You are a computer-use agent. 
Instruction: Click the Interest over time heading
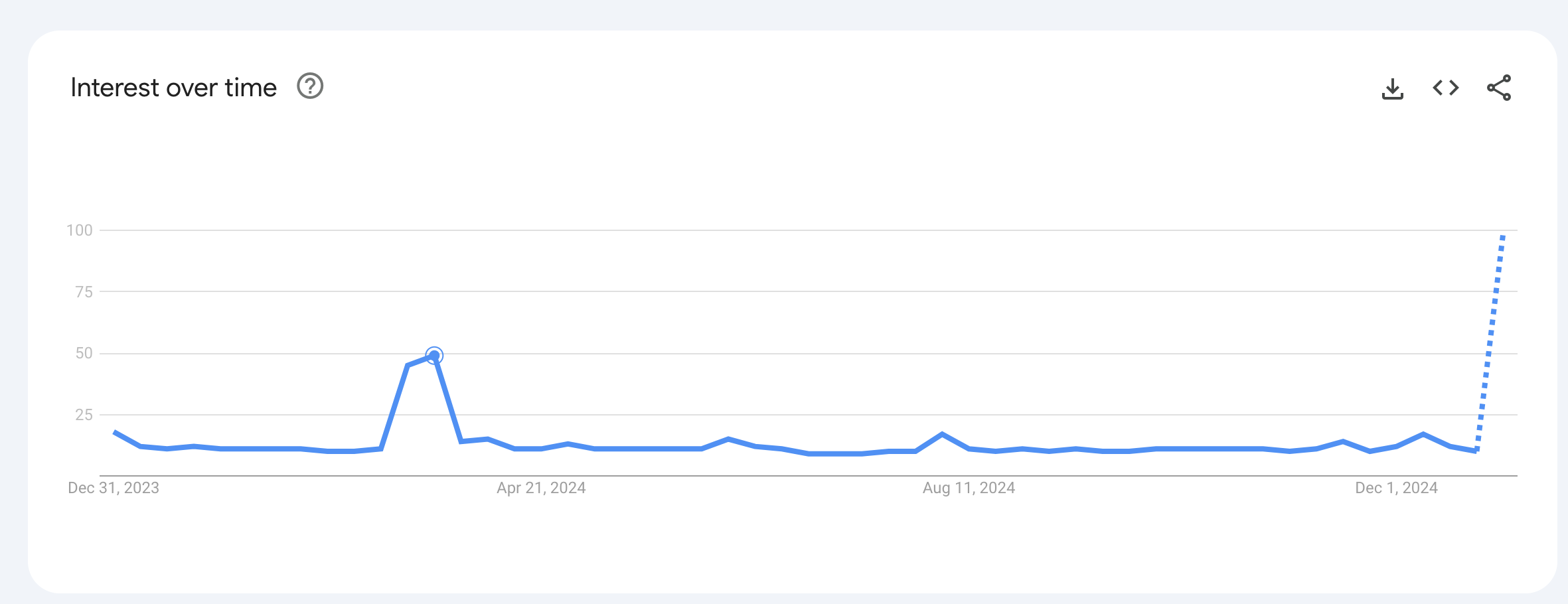point(173,88)
